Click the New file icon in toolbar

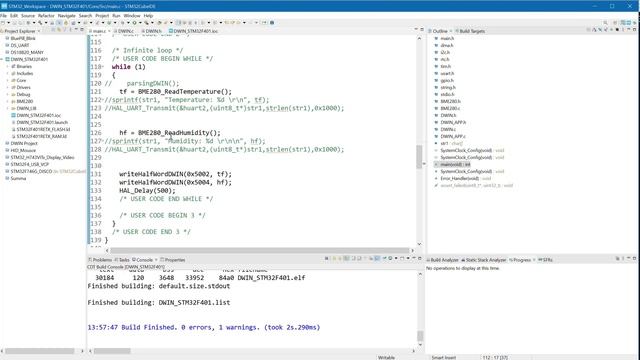pos(3,22)
